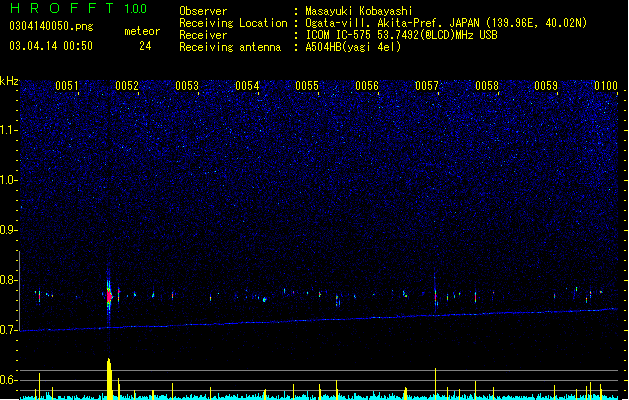Click the 03.04.14 00:50 timestamp
This screenshot has height=400, width=629.
[51, 46]
